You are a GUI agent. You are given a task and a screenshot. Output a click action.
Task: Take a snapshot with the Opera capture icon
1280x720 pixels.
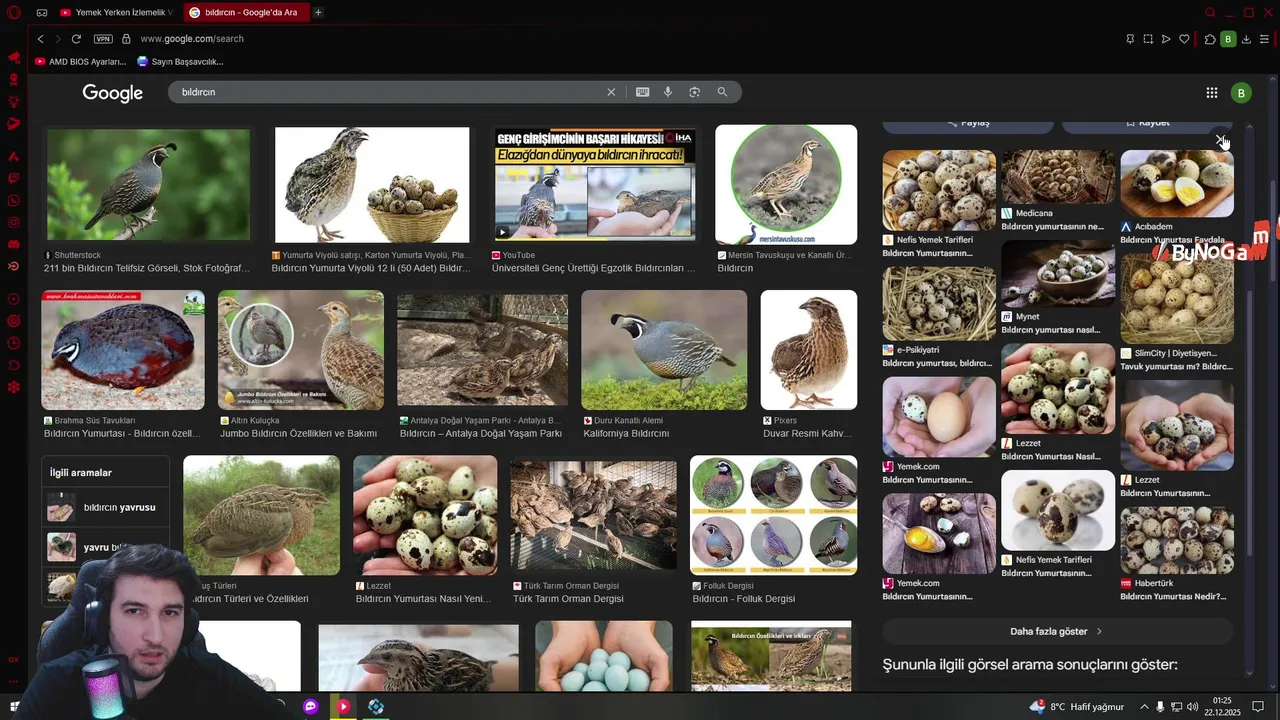(x=1148, y=39)
